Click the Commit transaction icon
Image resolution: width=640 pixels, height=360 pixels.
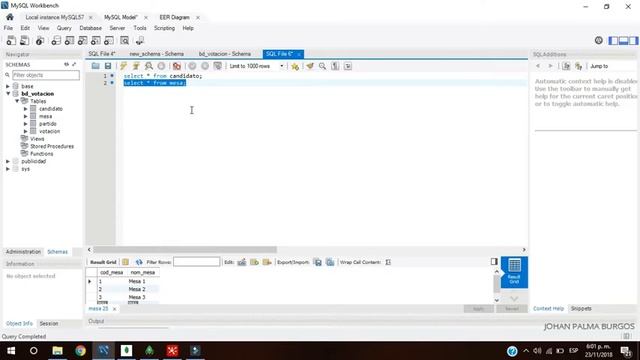click(192, 66)
